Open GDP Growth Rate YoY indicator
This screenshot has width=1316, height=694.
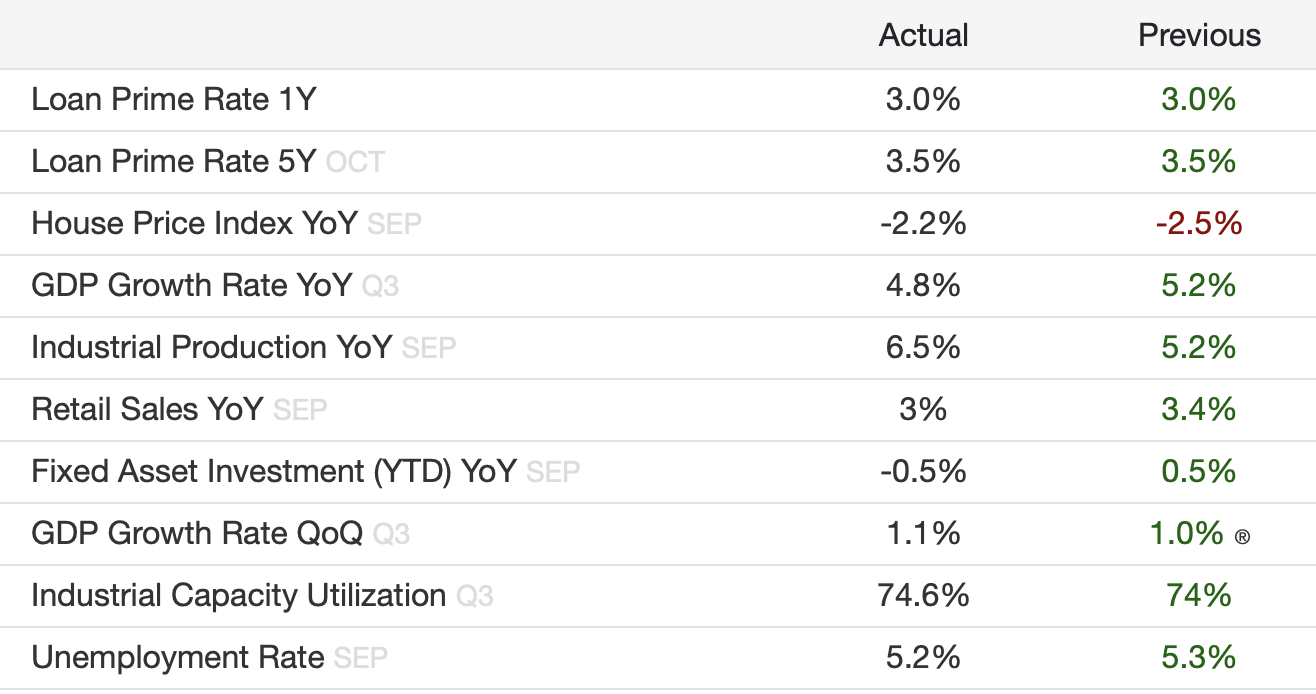coord(191,285)
